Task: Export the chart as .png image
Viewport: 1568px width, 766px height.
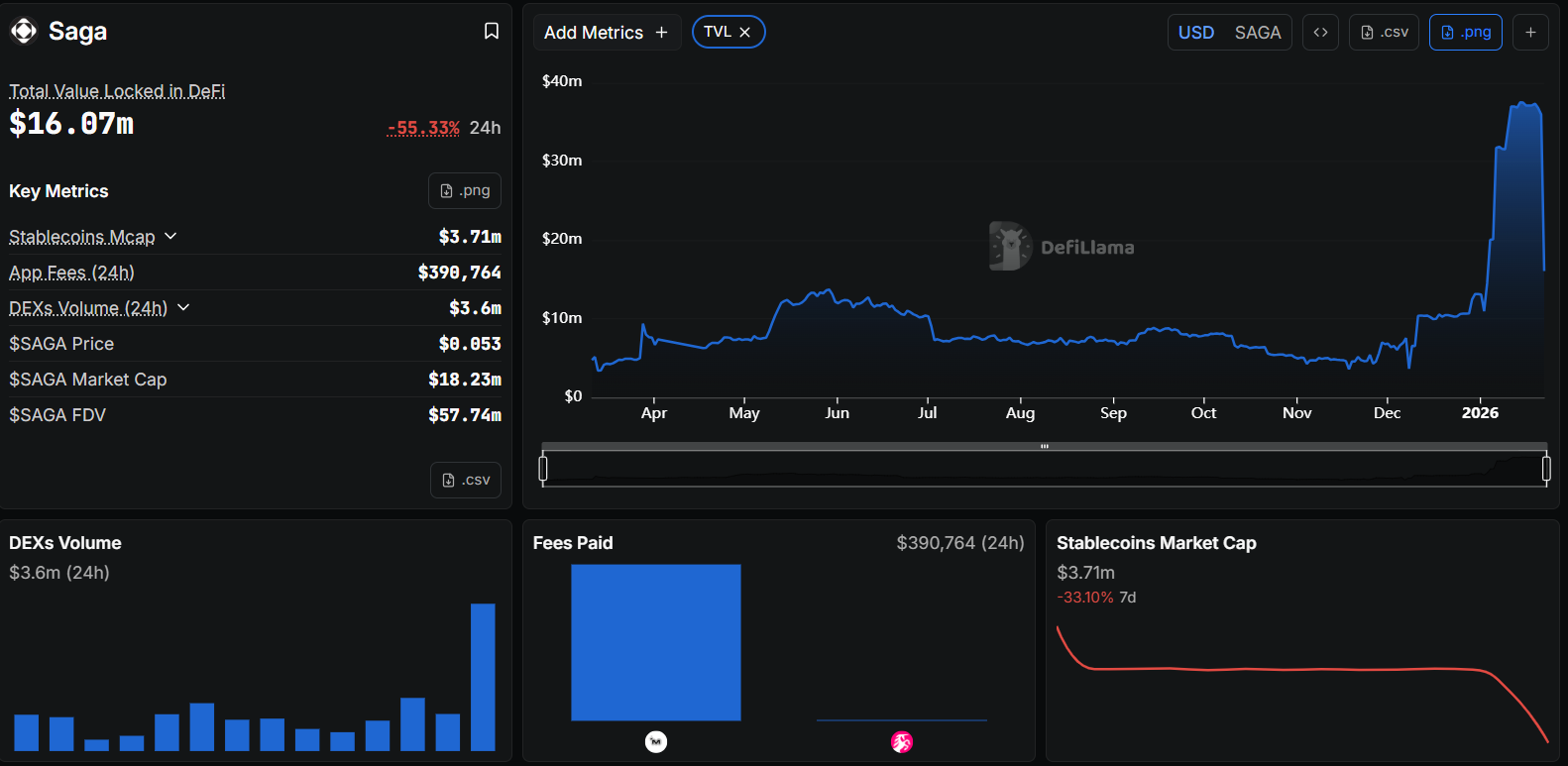Action: [1465, 33]
